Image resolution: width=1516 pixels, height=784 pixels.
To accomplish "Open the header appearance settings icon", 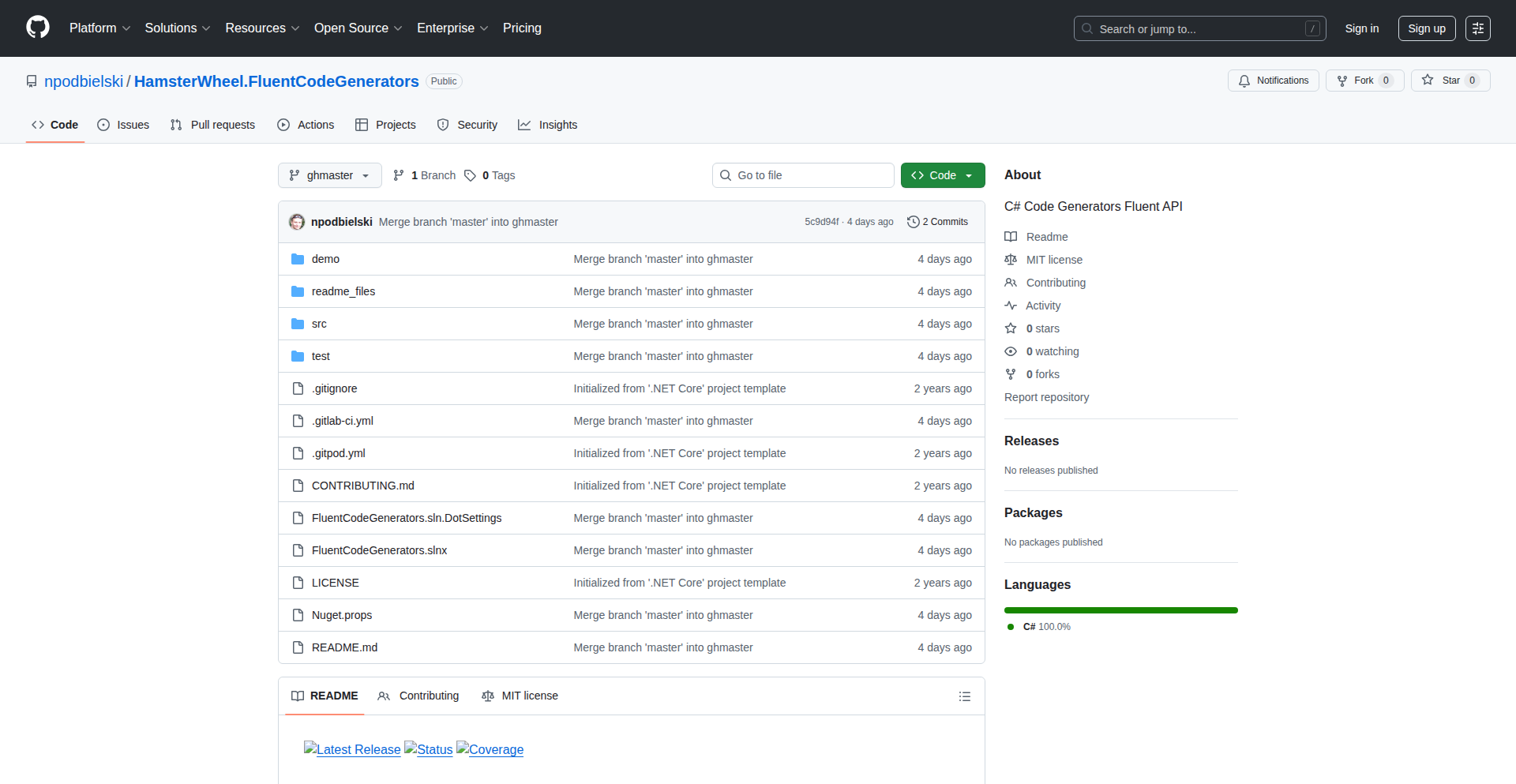I will [1477, 28].
